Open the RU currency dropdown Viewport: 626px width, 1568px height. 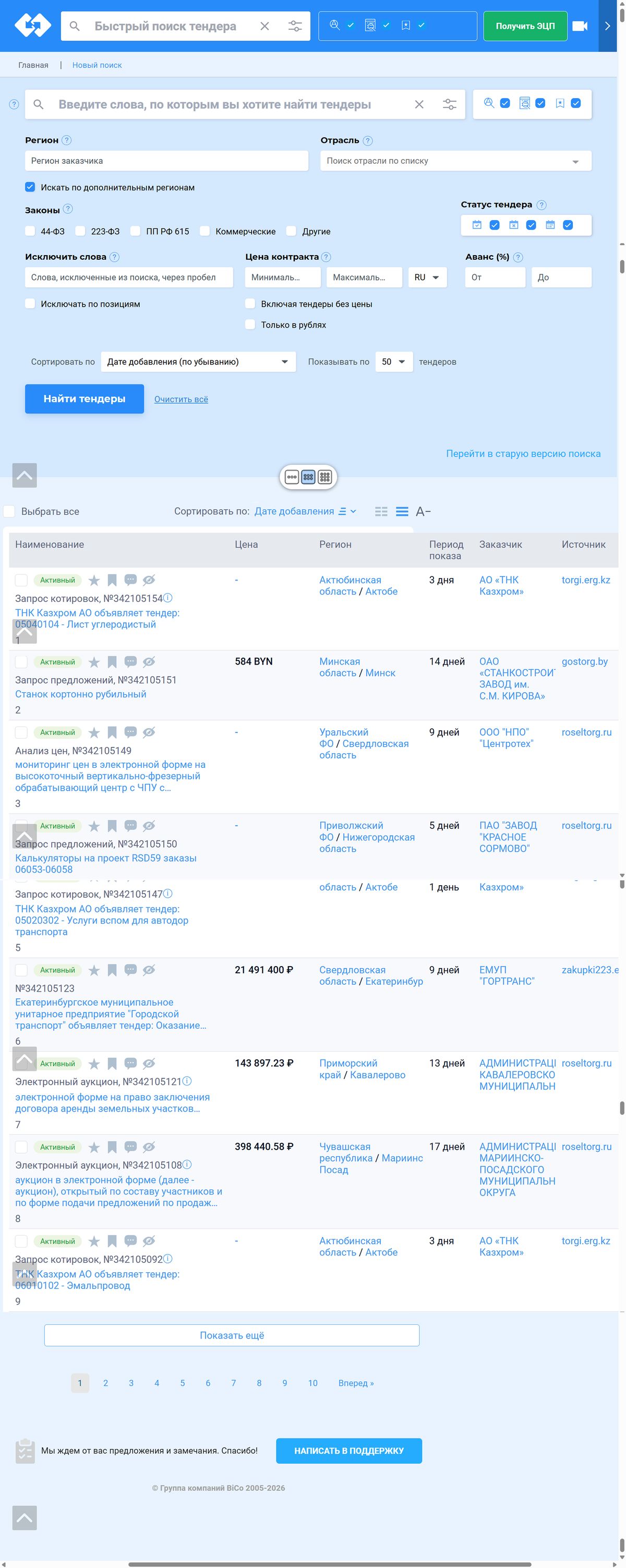tap(427, 277)
